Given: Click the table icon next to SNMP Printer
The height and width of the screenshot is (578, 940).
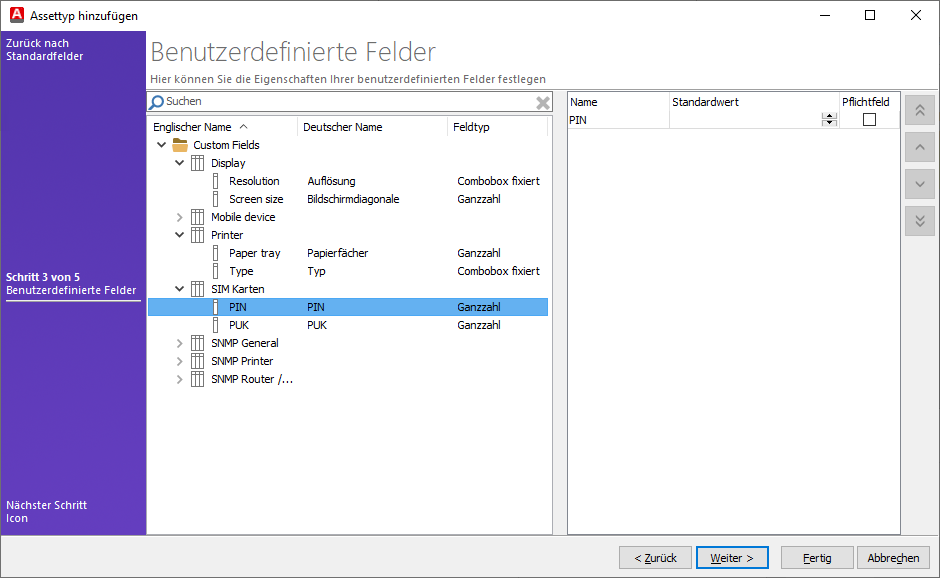Looking at the screenshot, I should [x=198, y=361].
